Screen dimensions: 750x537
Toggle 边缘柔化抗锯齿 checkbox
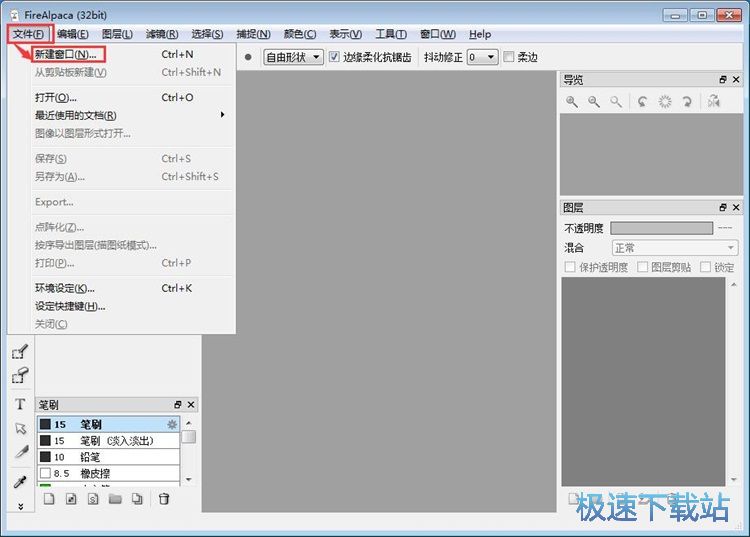(335, 57)
